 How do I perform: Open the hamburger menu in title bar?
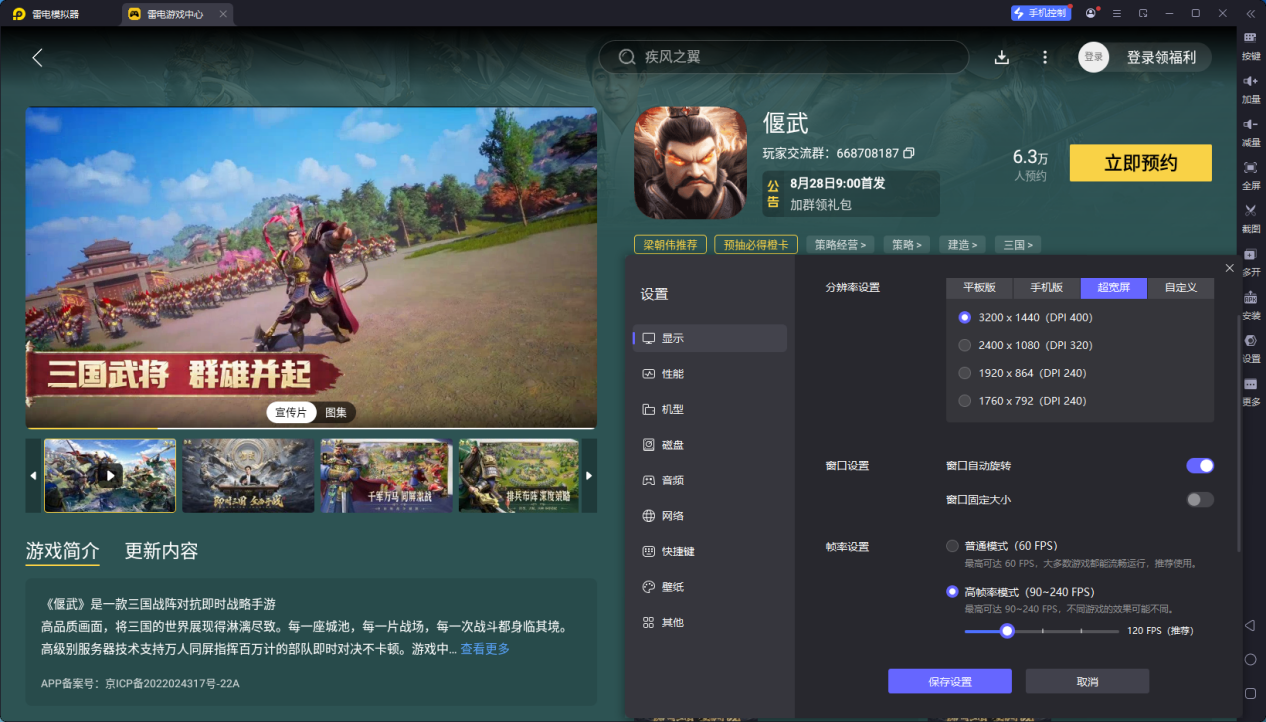click(x=1116, y=14)
